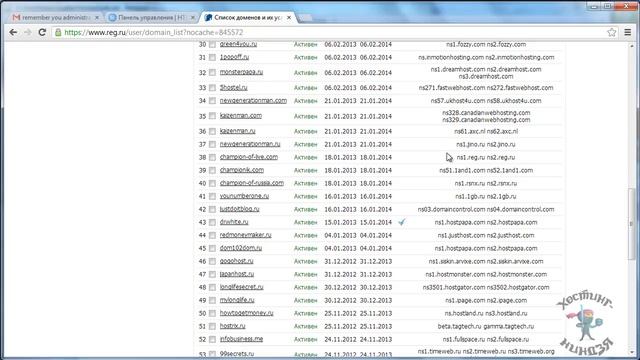The height and width of the screenshot is (360, 640).
Task: Select checkbox of monsterpapa.ru row
Action: (x=212, y=73)
